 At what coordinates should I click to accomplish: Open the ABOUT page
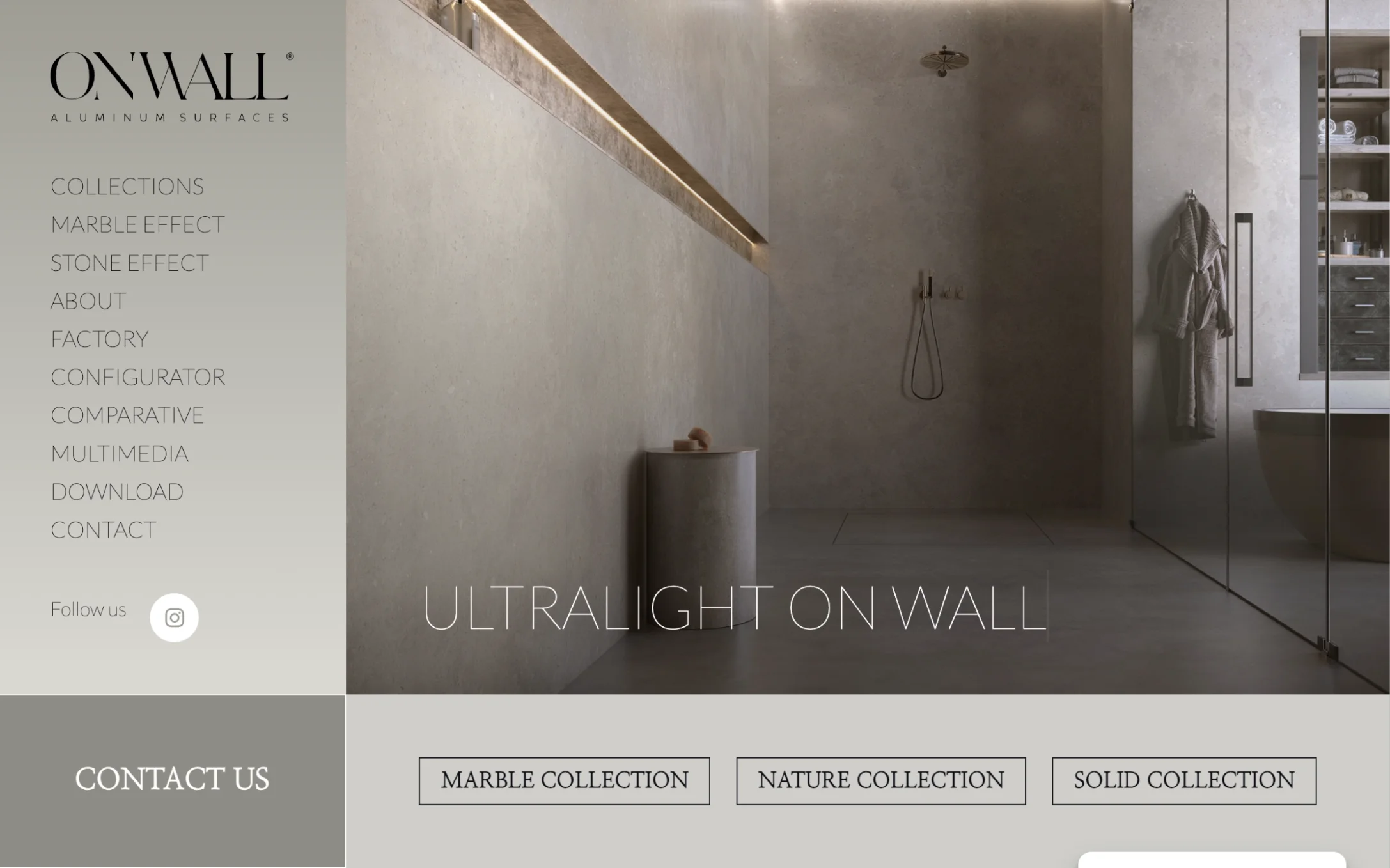click(x=88, y=301)
